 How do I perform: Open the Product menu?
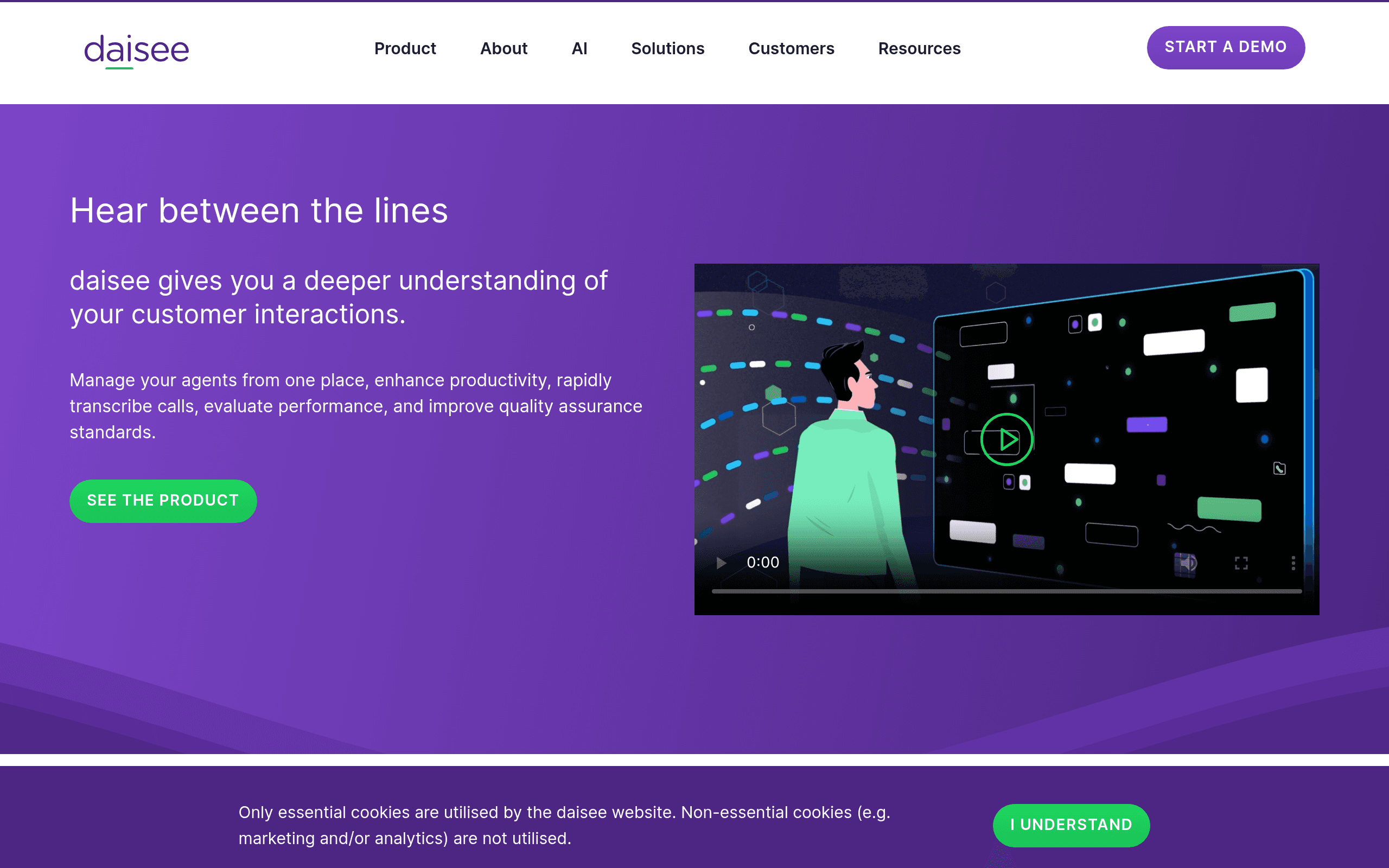click(405, 48)
